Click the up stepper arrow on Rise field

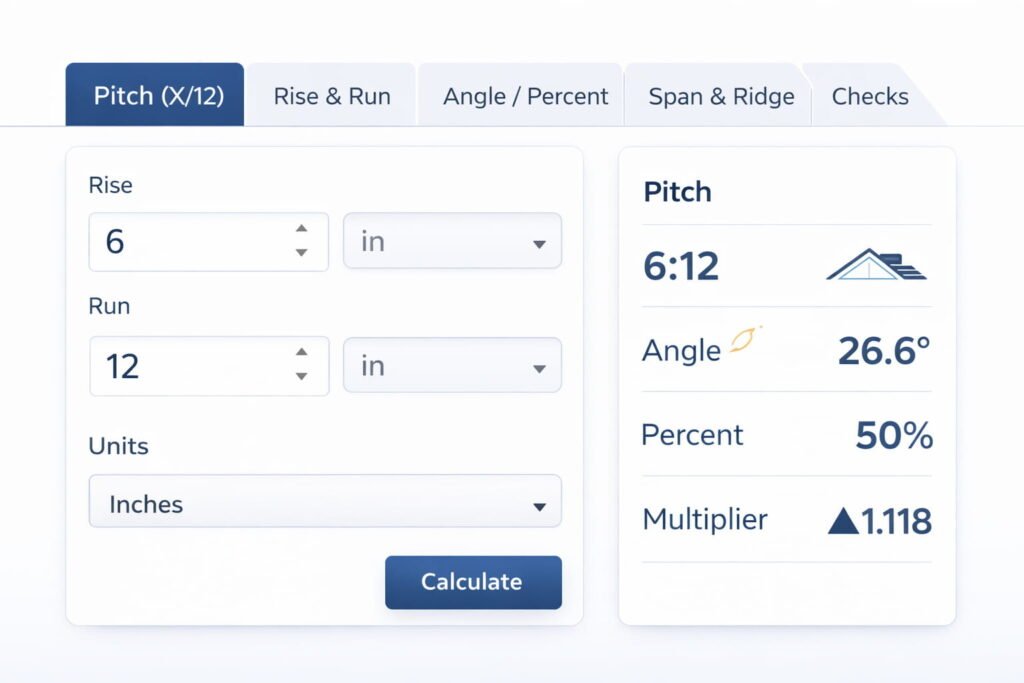pos(302,230)
